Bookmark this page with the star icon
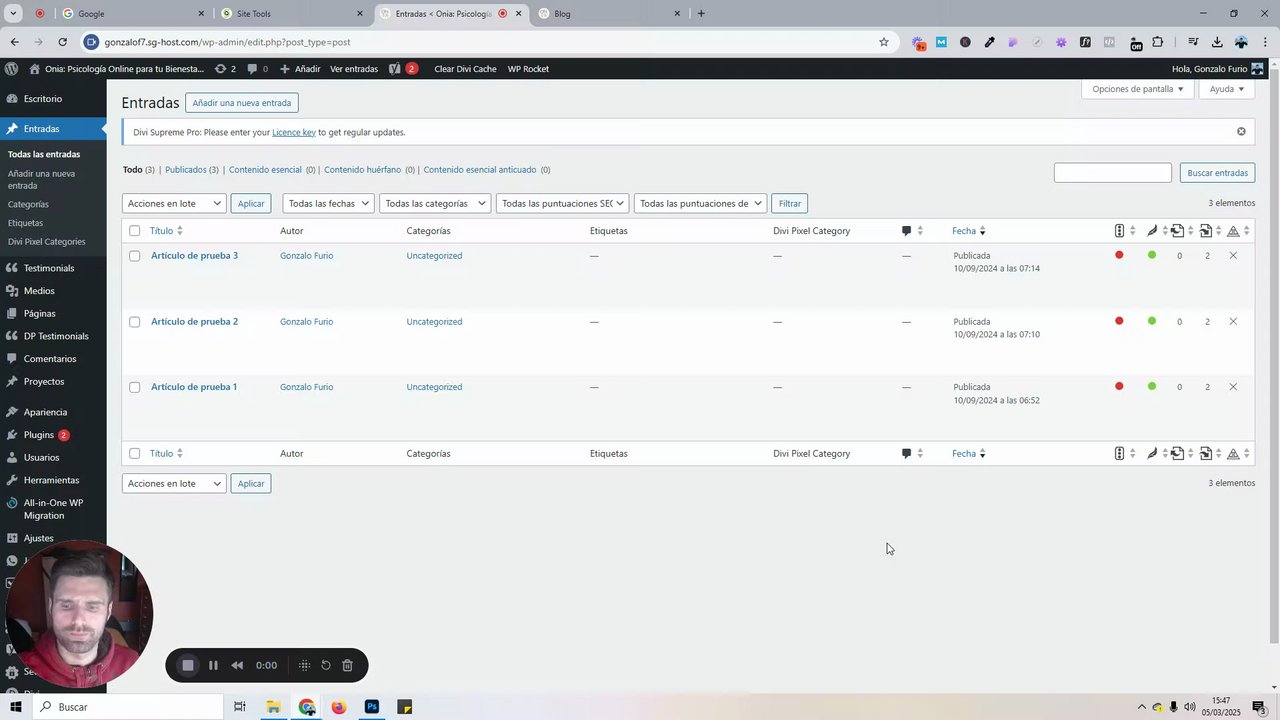Screen dimensions: 1280x720 click(884, 42)
